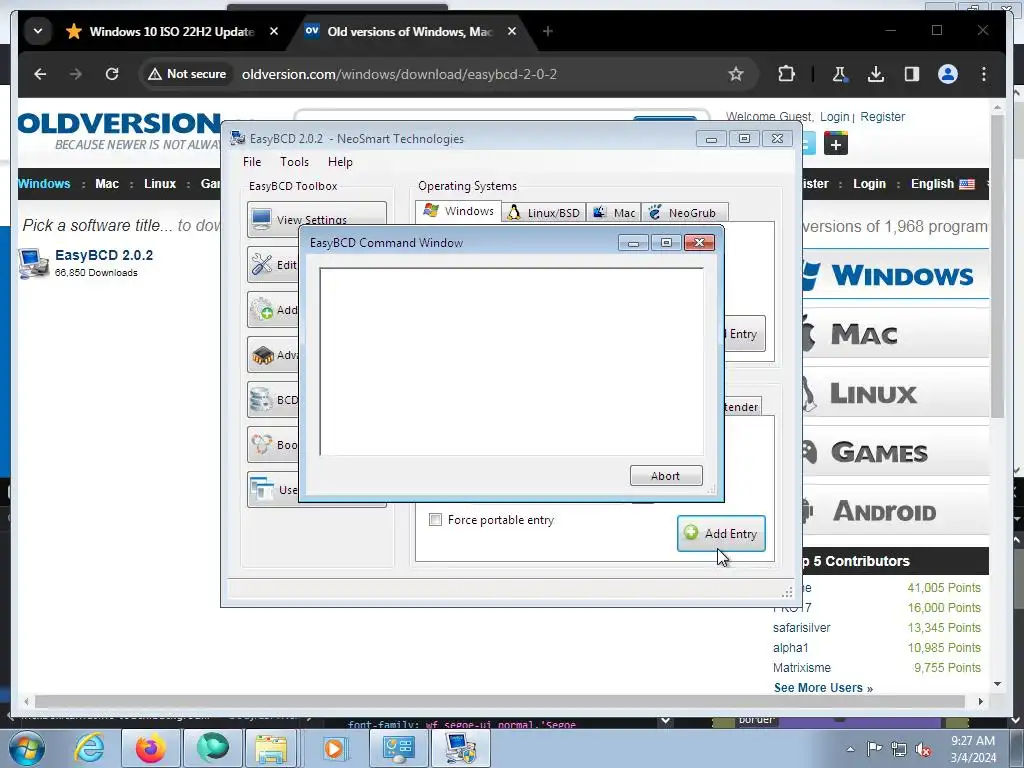Viewport: 1024px width, 768px height.
Task: Click Windows in the site navigation bar
Action: pyautogui.click(x=44, y=184)
